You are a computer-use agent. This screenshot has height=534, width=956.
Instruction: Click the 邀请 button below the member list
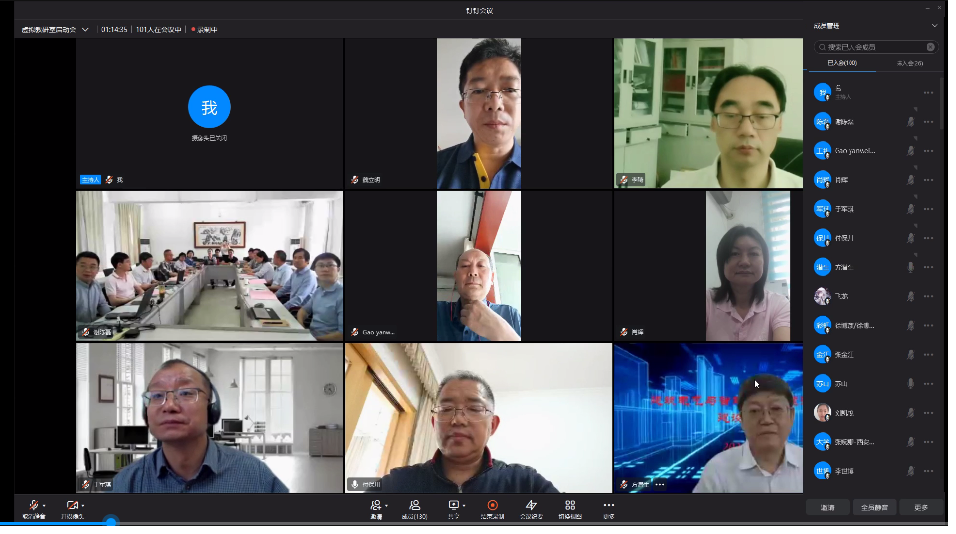[x=828, y=507]
